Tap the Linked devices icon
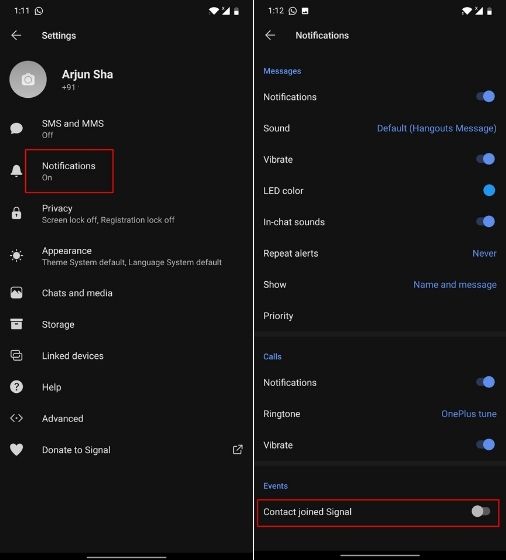Image resolution: width=506 pixels, height=560 pixels. pos(16,355)
